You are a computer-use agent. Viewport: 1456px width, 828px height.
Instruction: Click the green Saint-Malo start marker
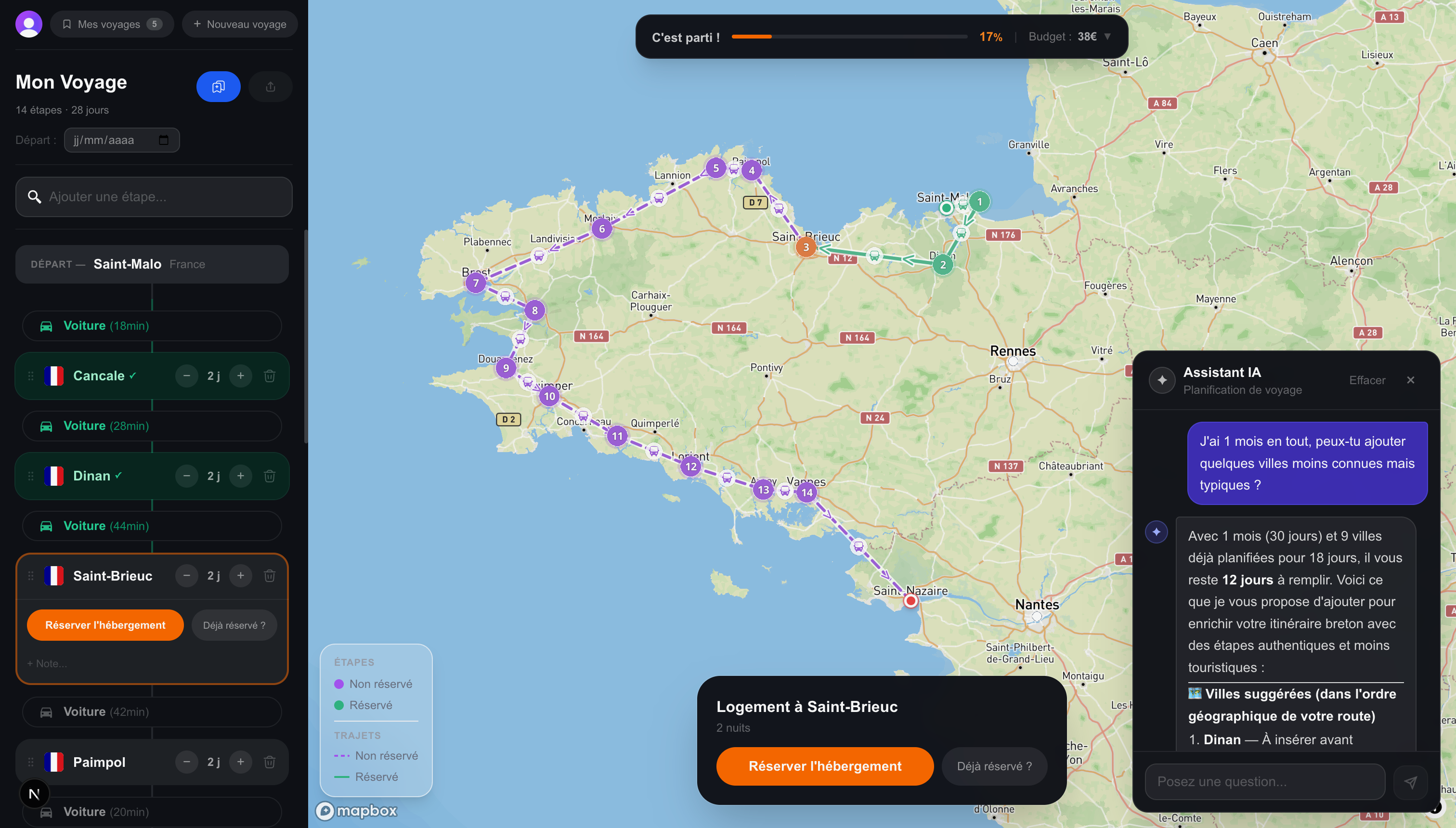(x=947, y=208)
